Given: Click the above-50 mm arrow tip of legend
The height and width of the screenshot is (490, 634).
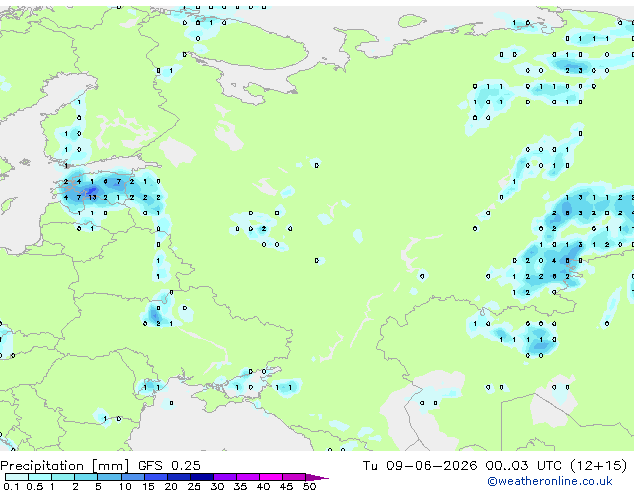Looking at the screenshot, I should [x=317, y=477].
